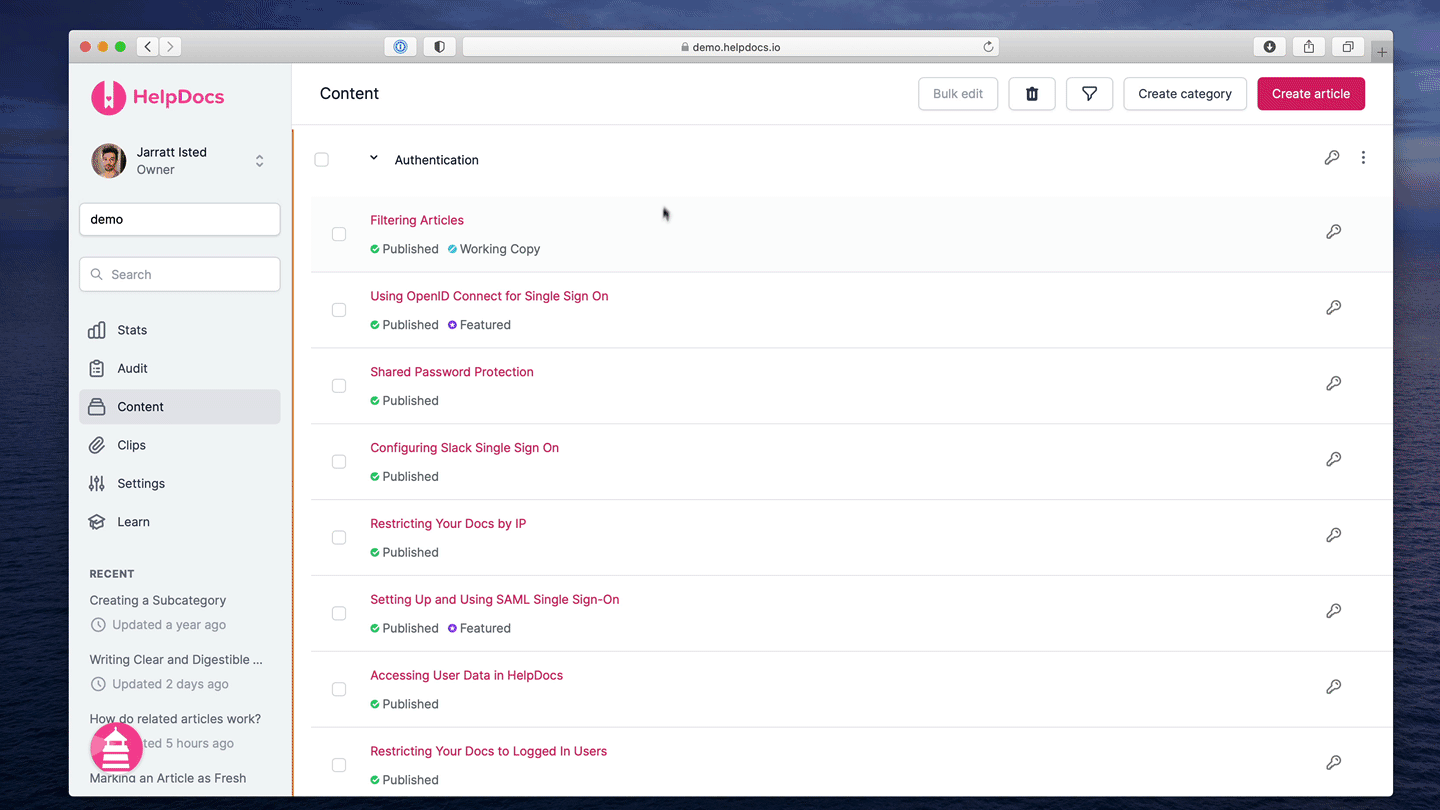Open the Audit page
Image resolution: width=1440 pixels, height=810 pixels.
click(180, 368)
